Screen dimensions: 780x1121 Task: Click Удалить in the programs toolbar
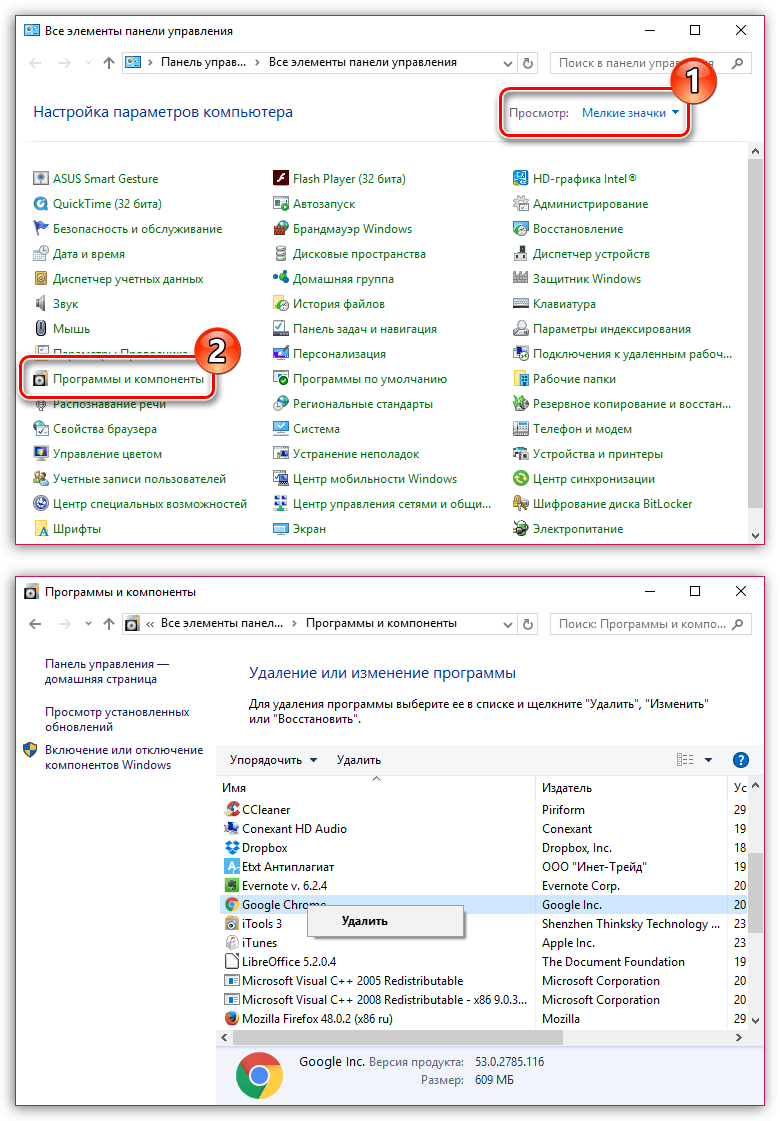pos(359,760)
